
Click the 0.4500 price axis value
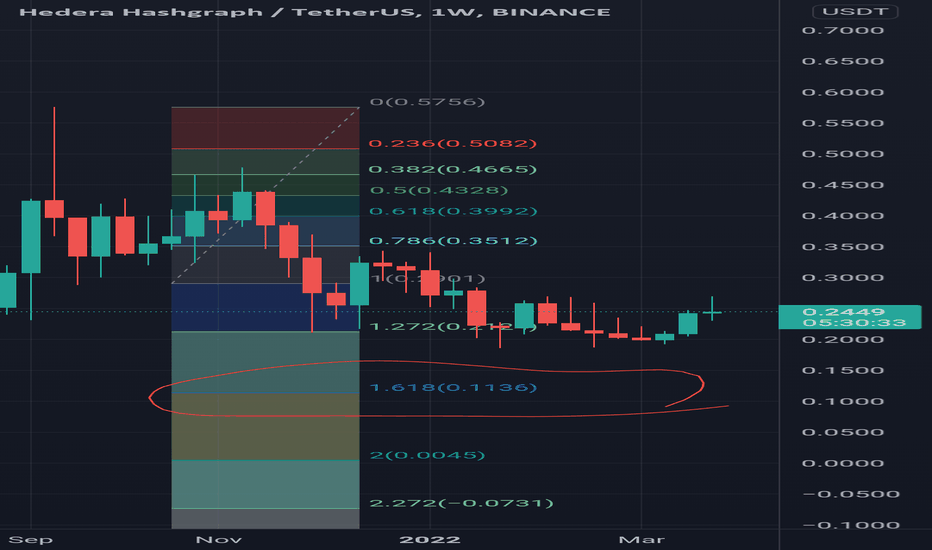click(x=843, y=185)
